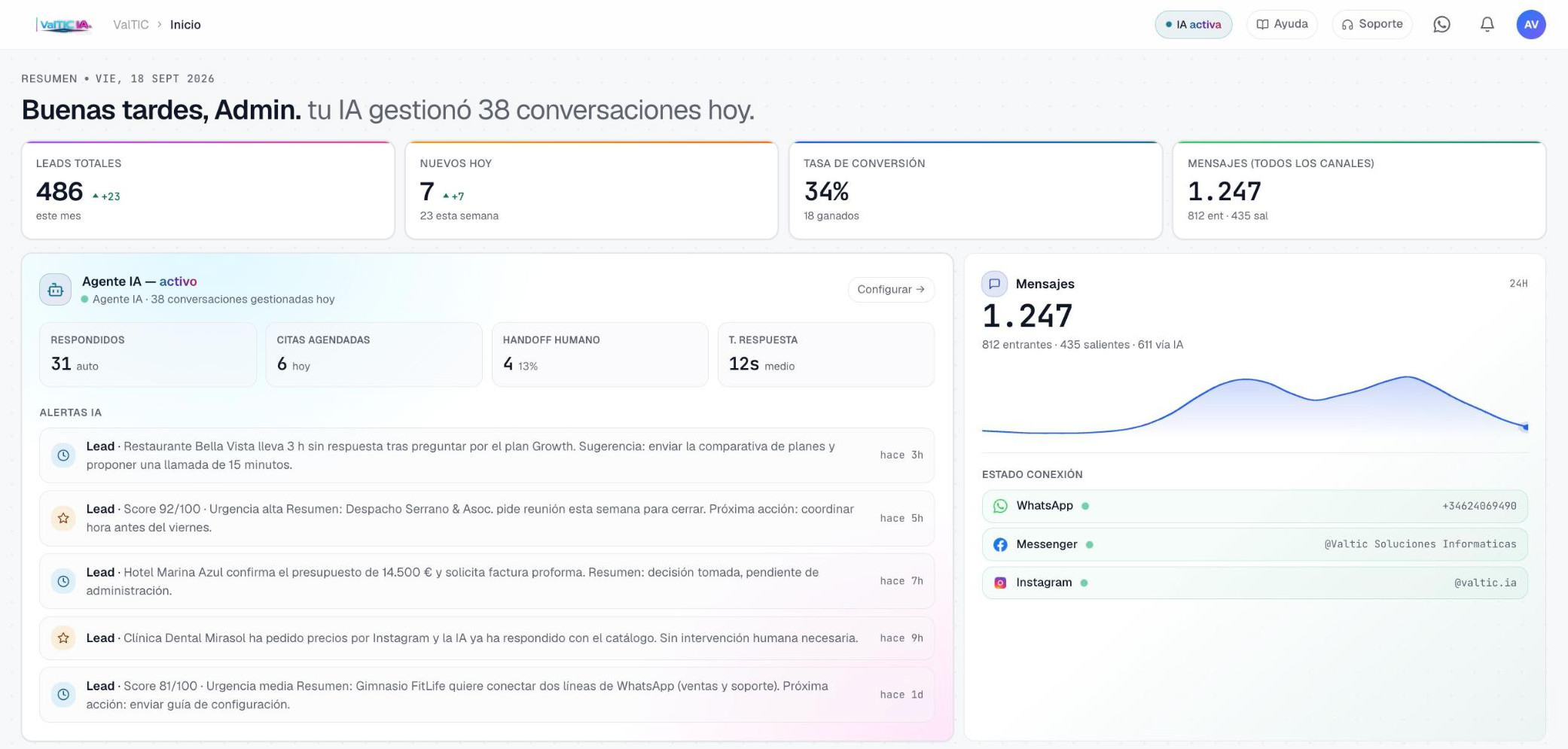Go to the ValTIC breadcrumb link
Image resolution: width=1568 pixels, height=749 pixels.
coord(131,25)
